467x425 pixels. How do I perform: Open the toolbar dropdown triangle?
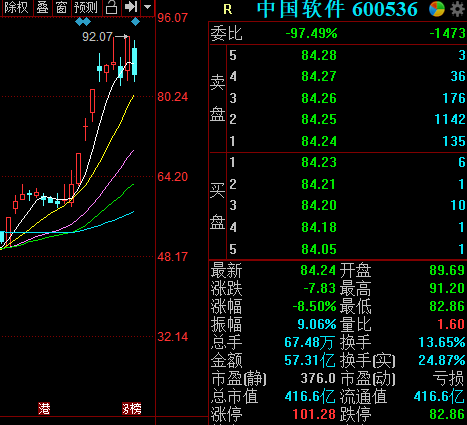[x=147, y=7]
